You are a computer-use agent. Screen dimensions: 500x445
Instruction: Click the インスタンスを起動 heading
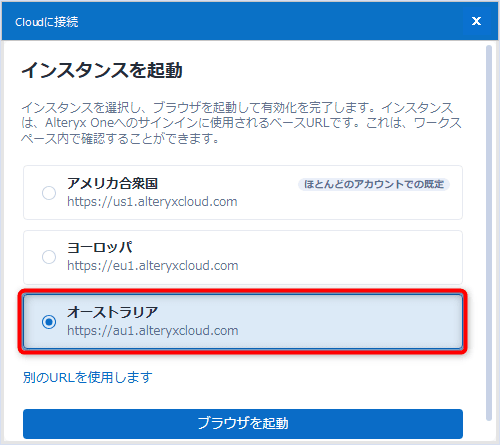point(102,70)
